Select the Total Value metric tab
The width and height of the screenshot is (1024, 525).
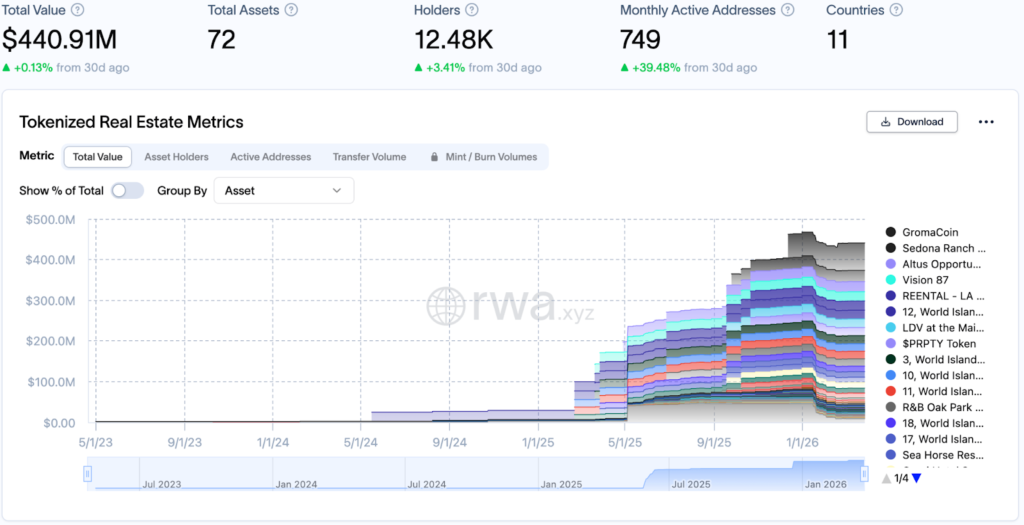tap(97, 157)
